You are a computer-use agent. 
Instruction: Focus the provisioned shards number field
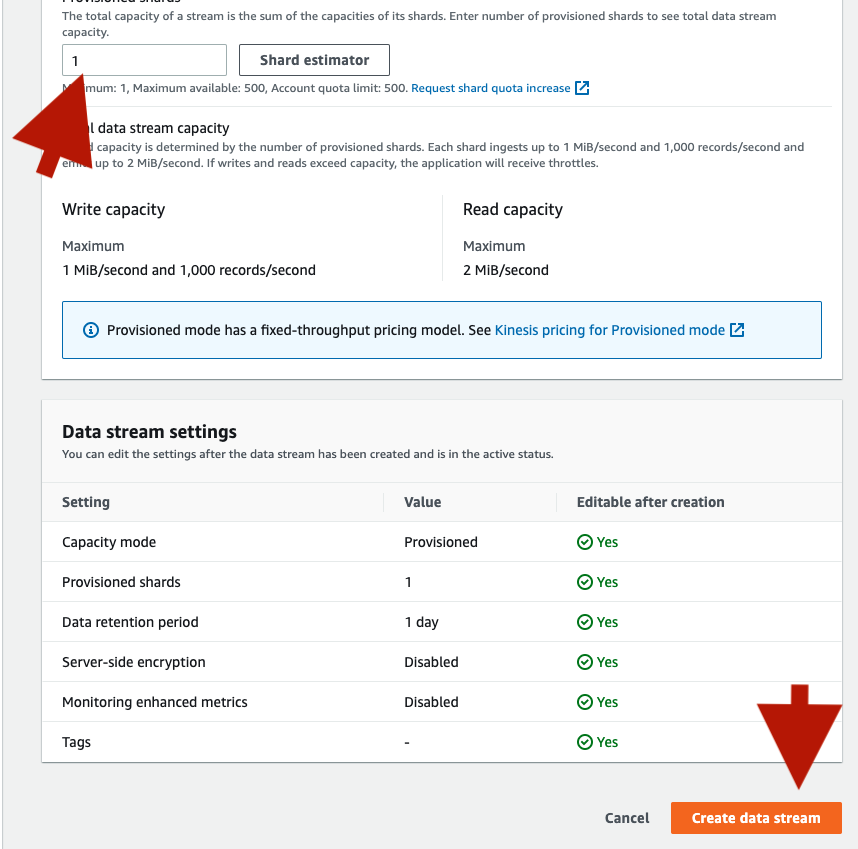tap(144, 60)
